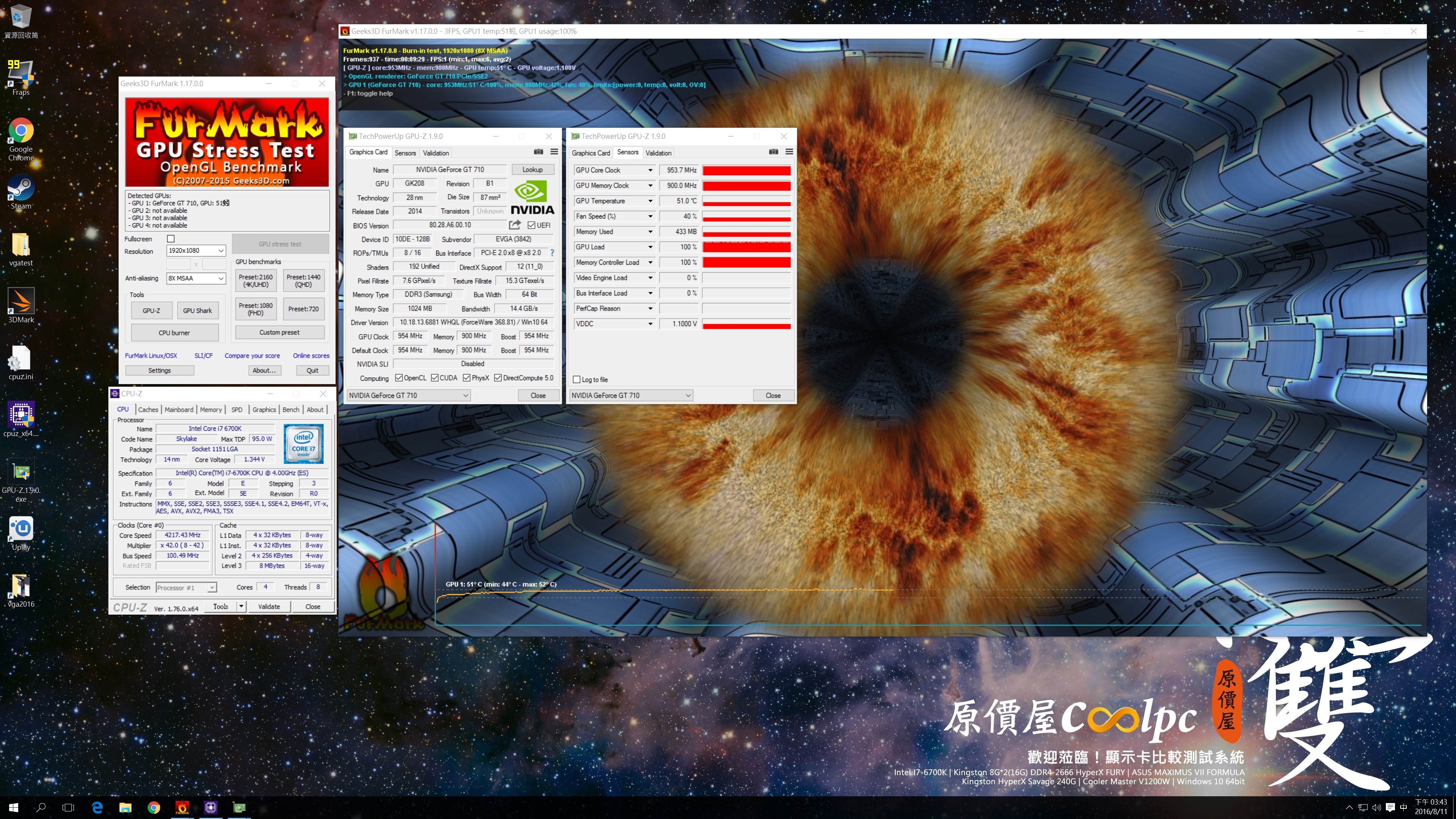This screenshot has width=1456, height=819.
Task: Open Validation tab in GPU-Z Sensors window
Action: click(x=659, y=152)
